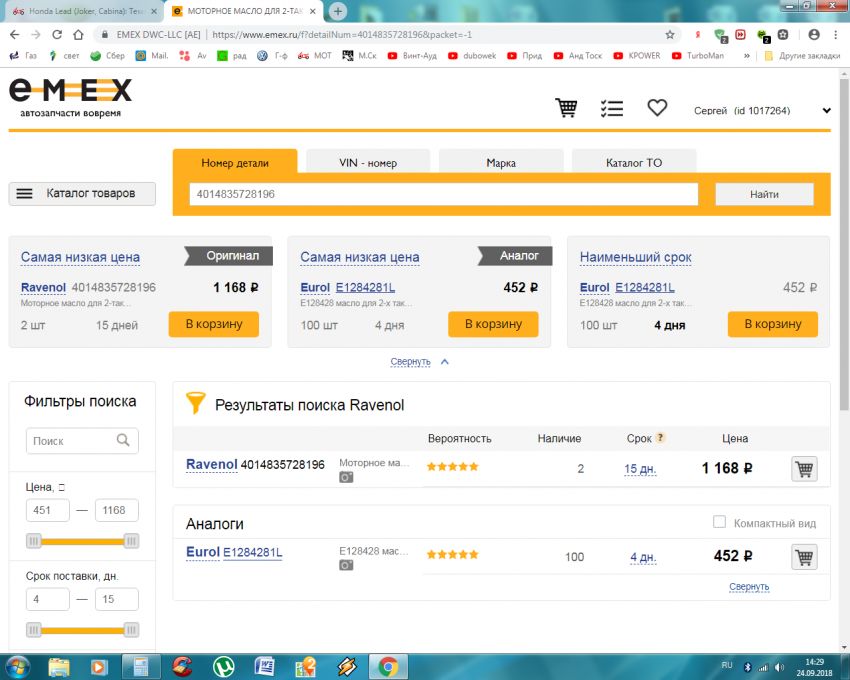Viewport: 850px width, 680px height.
Task: Open the Chrome three-dot menu
Action: [x=835, y=35]
